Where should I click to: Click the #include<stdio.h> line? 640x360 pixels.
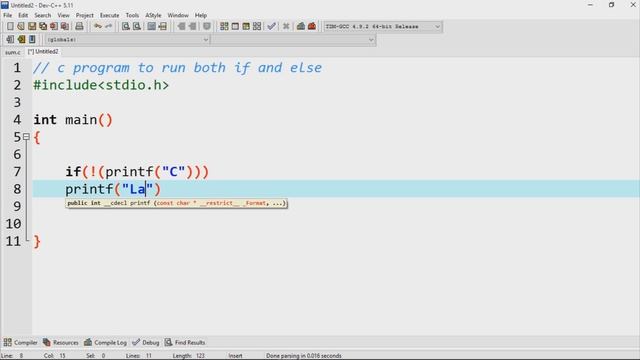(101, 85)
